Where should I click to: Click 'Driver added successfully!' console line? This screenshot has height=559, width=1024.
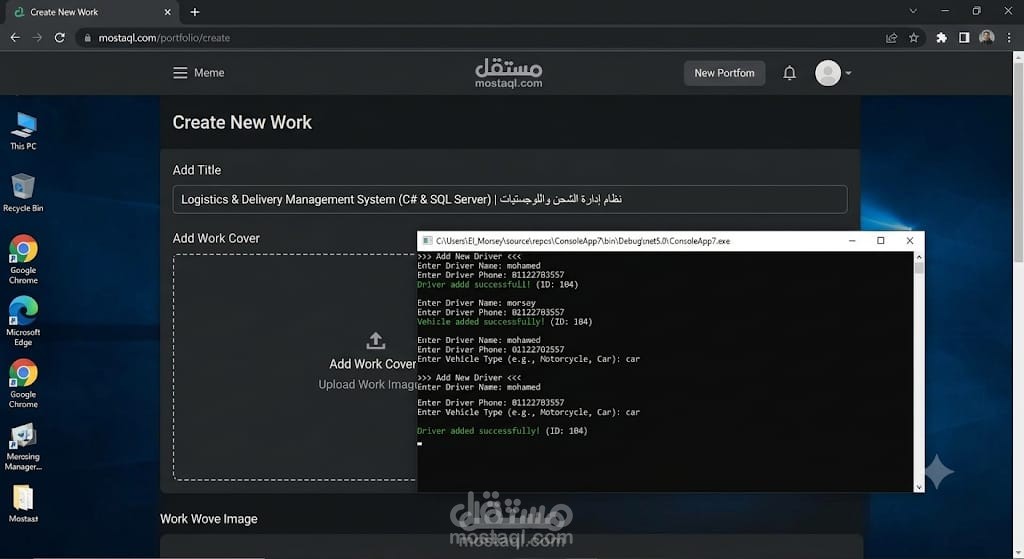[502, 431]
